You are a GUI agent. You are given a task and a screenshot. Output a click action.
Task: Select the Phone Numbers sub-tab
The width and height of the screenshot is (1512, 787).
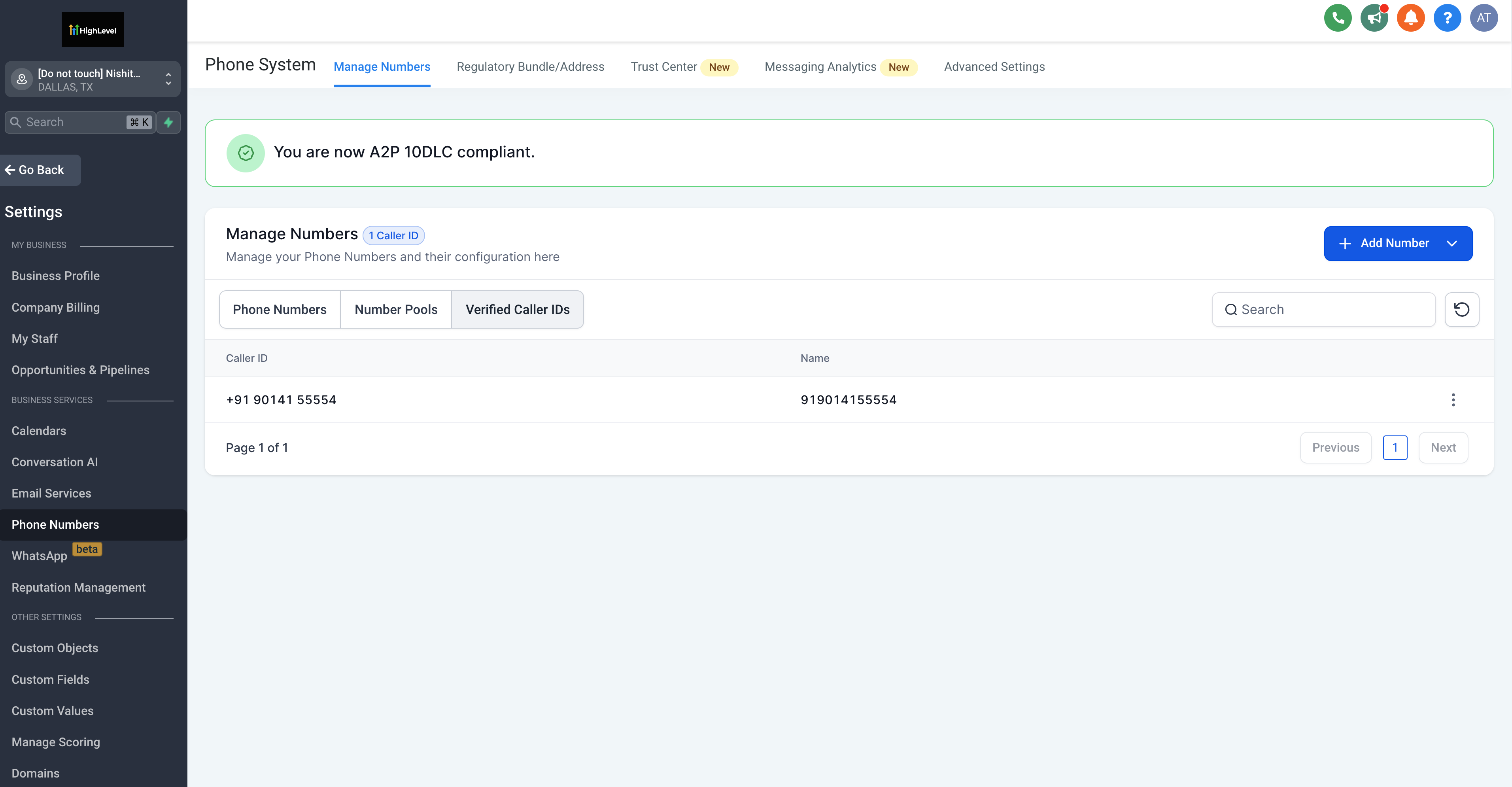(280, 309)
